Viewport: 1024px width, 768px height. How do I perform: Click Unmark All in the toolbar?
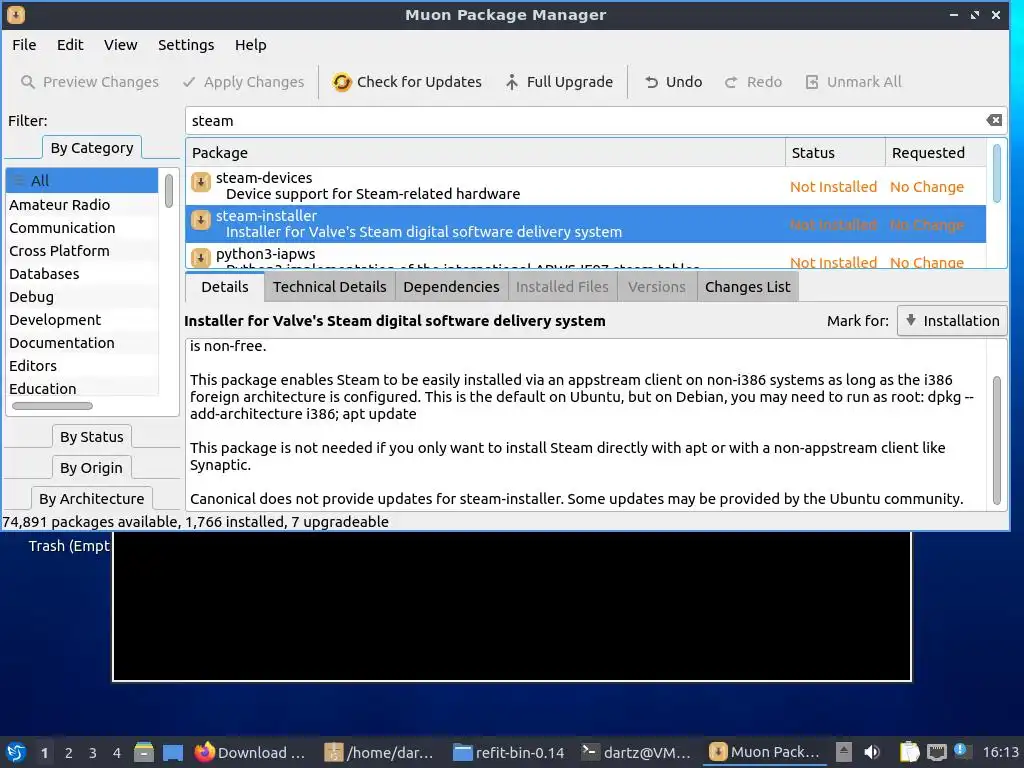[x=853, y=82]
